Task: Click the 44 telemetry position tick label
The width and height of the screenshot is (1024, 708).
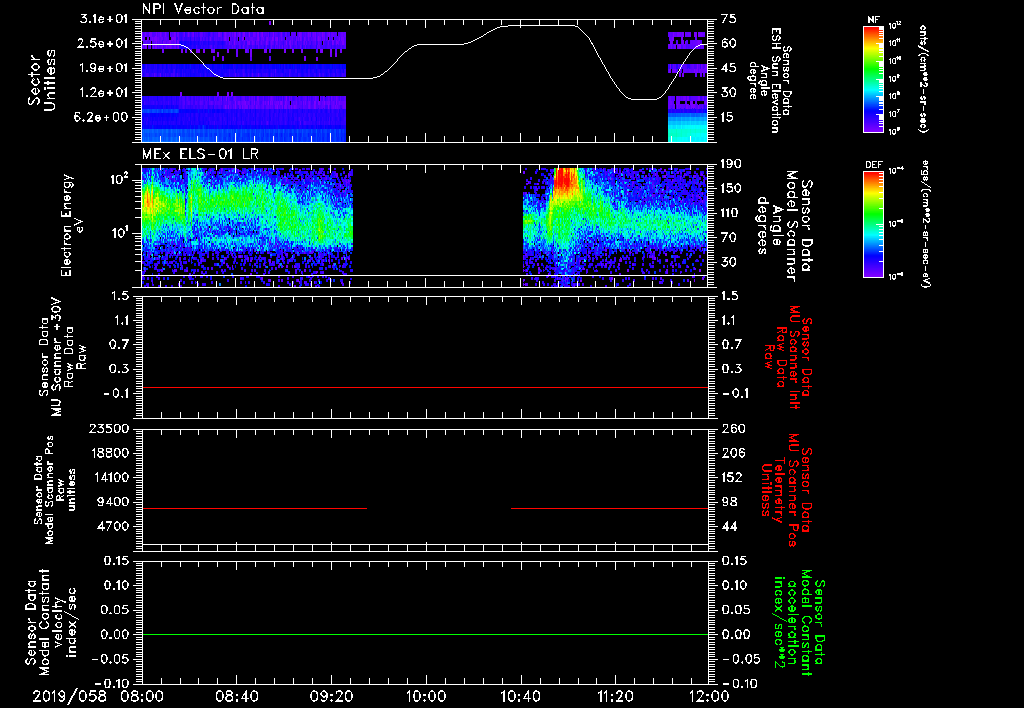Action: point(729,526)
